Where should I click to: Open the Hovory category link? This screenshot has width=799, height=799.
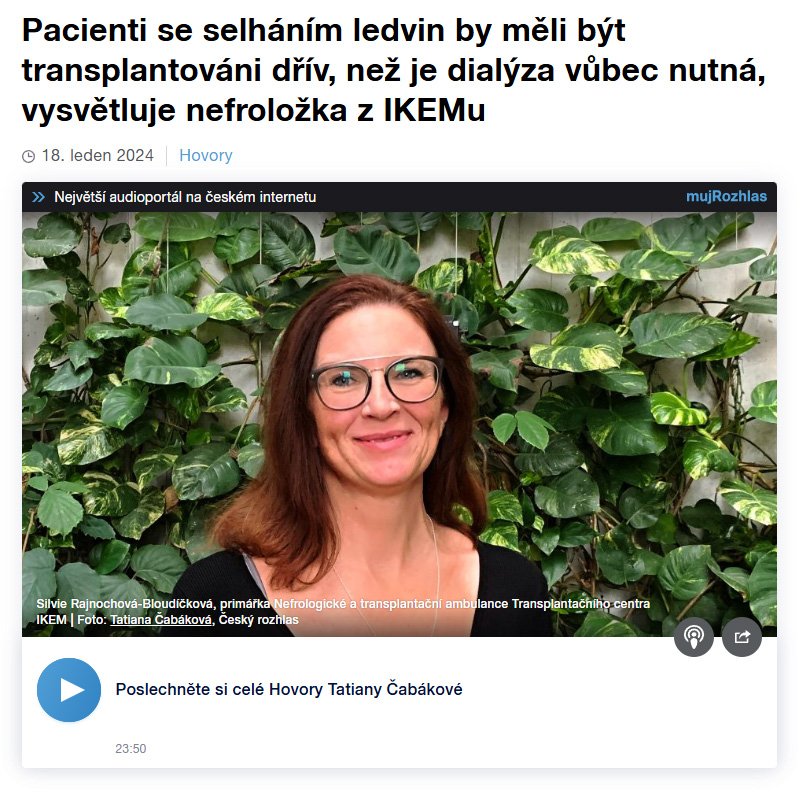[205, 155]
